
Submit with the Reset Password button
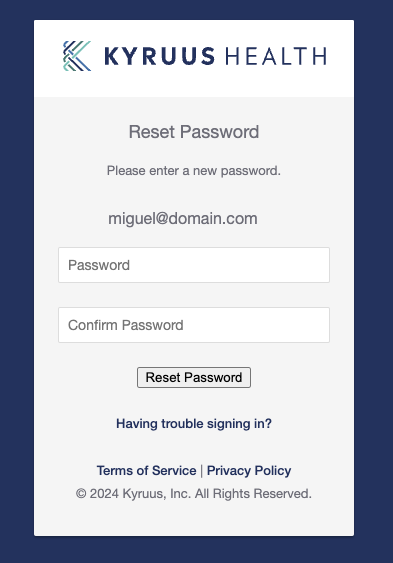point(194,377)
